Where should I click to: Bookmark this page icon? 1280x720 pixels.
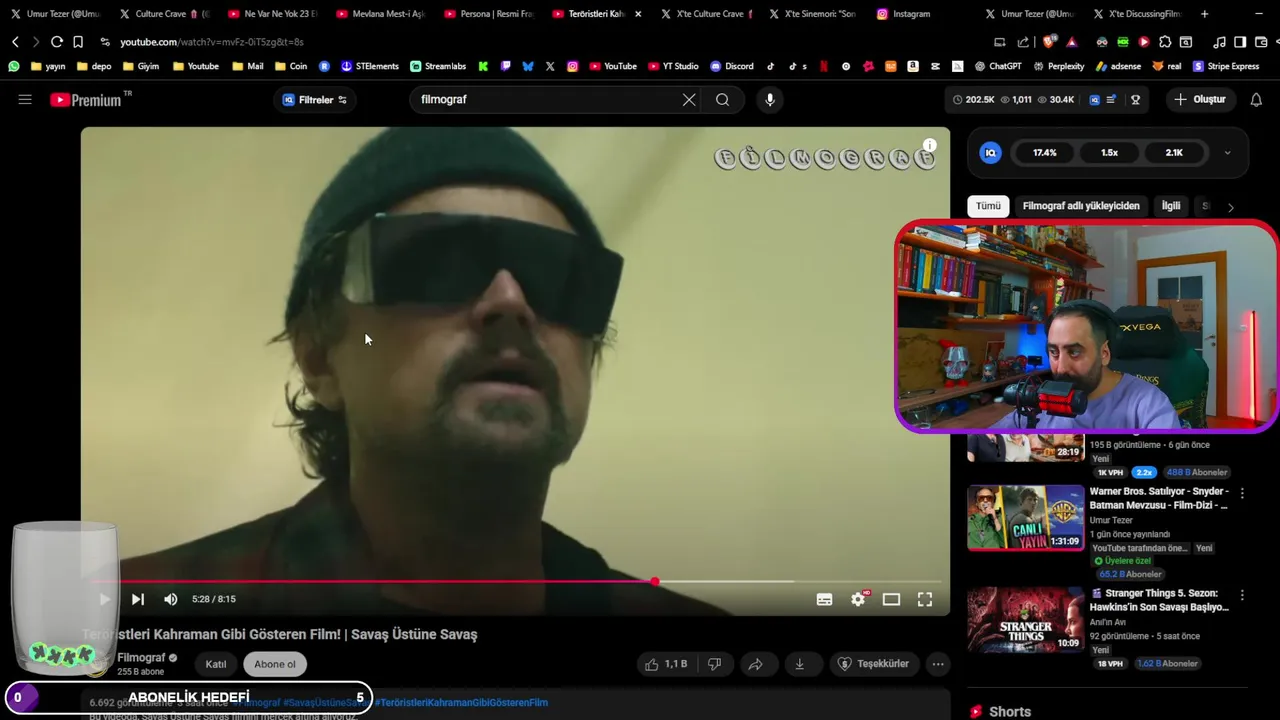[x=78, y=42]
